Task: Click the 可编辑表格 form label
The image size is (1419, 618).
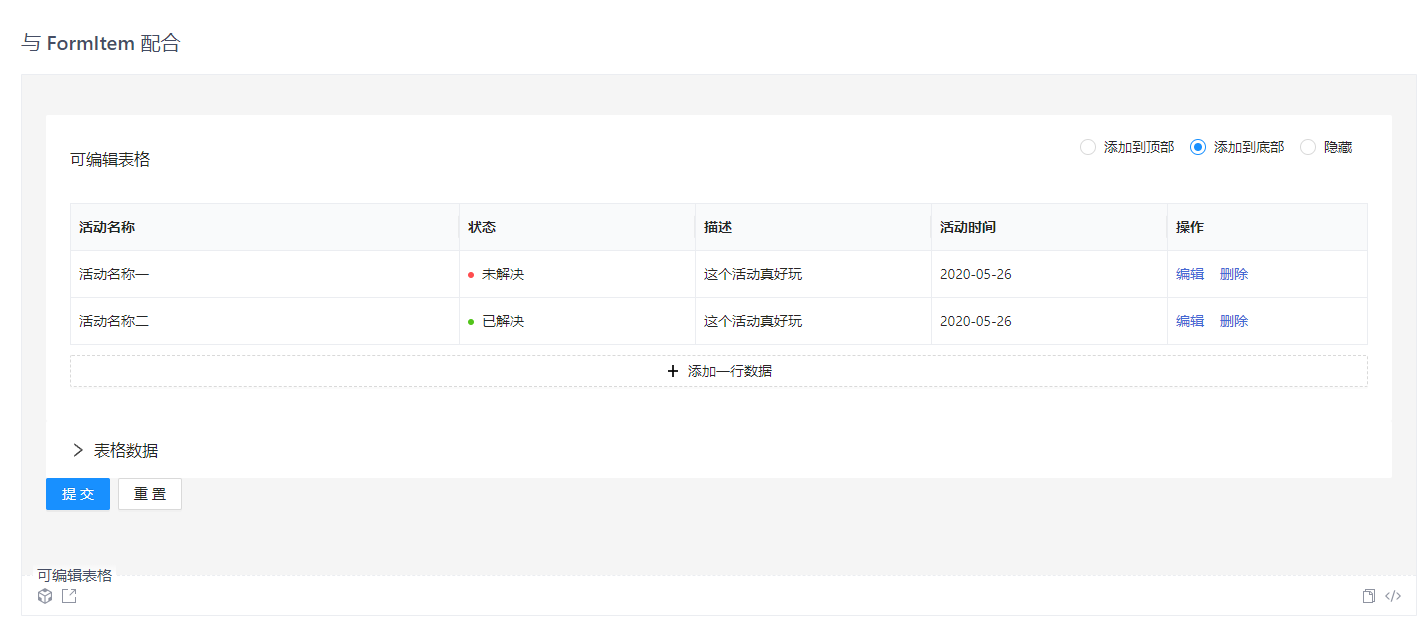Action: point(110,159)
